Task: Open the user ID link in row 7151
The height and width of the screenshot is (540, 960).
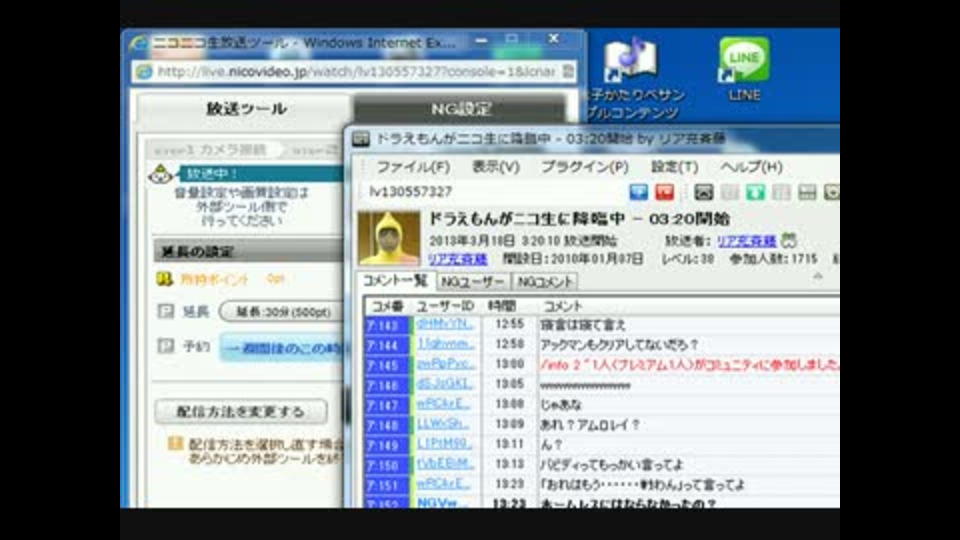Action: (444, 484)
